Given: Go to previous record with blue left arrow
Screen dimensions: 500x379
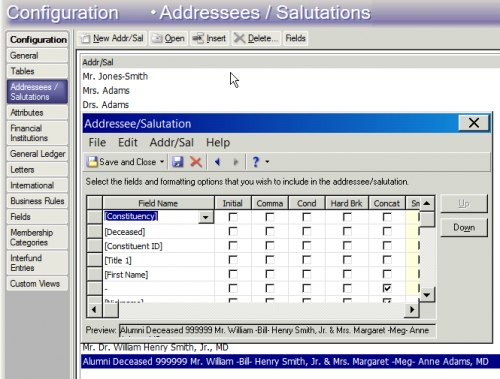Looking at the screenshot, I should pos(217,162).
